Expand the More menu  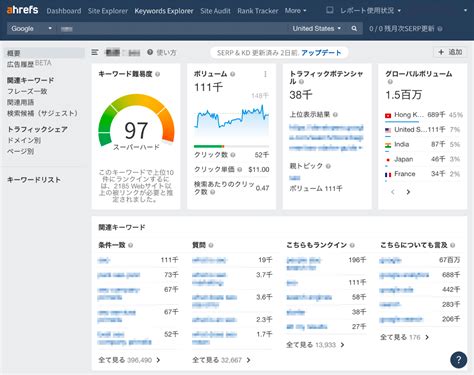coord(295,11)
